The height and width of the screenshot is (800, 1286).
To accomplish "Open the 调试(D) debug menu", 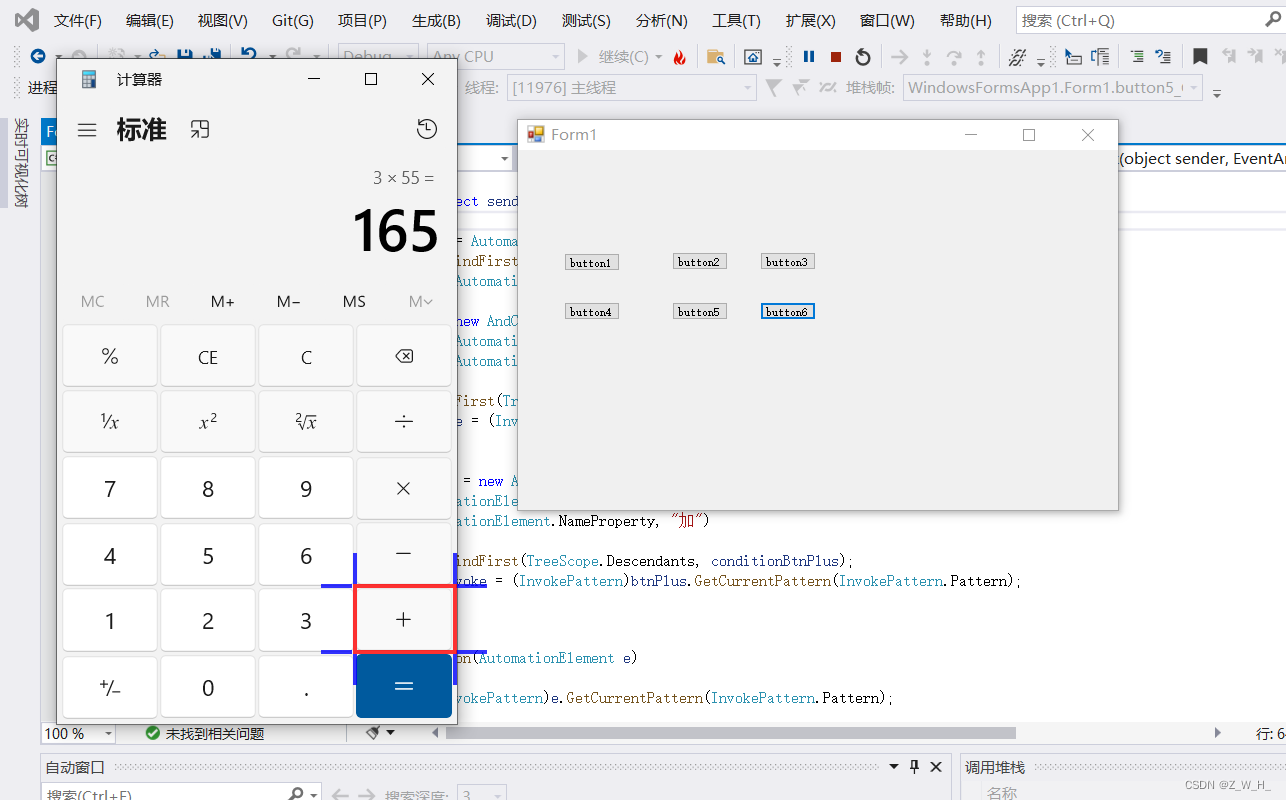I will point(511,20).
